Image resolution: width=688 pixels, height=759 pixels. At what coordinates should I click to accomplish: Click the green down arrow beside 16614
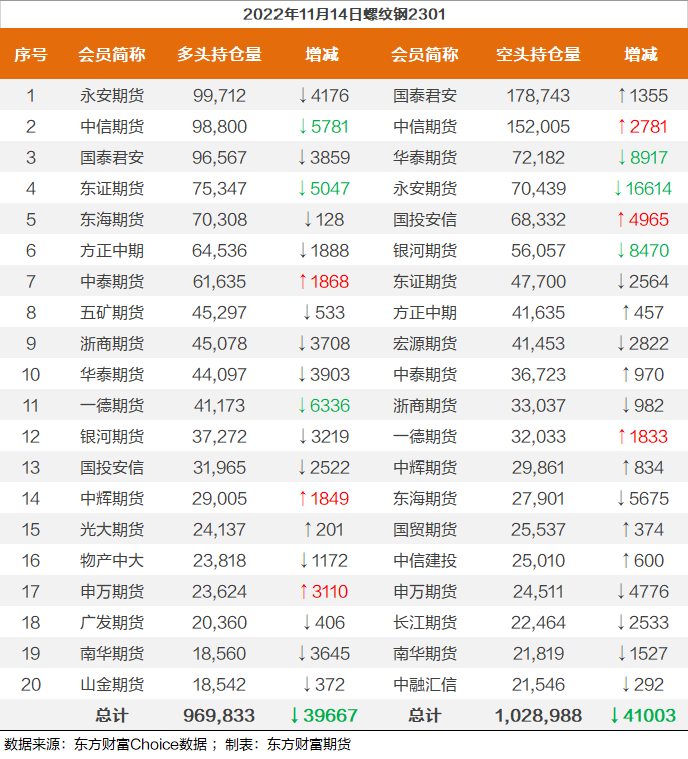pos(618,189)
